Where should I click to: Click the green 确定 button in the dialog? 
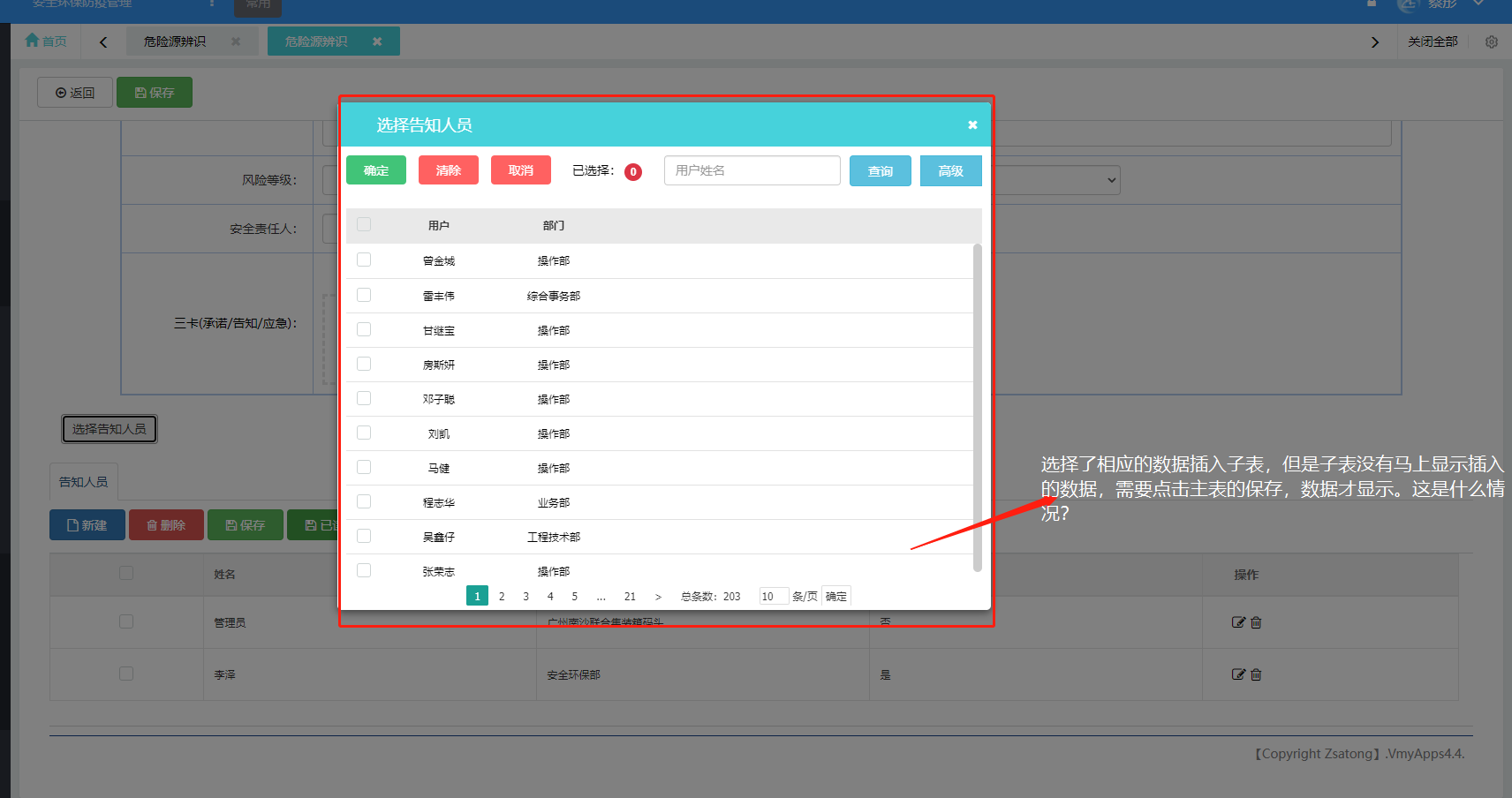(376, 170)
